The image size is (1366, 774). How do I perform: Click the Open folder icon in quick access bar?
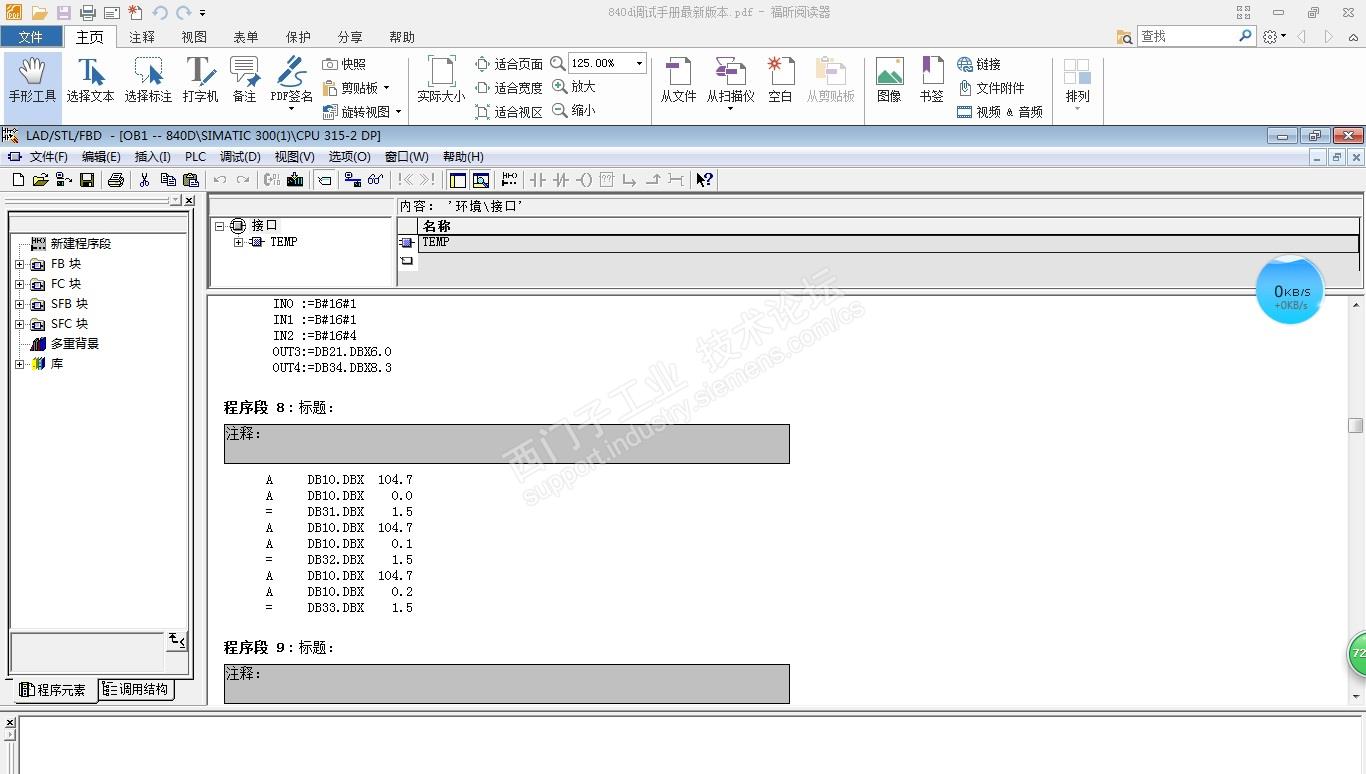[39, 13]
